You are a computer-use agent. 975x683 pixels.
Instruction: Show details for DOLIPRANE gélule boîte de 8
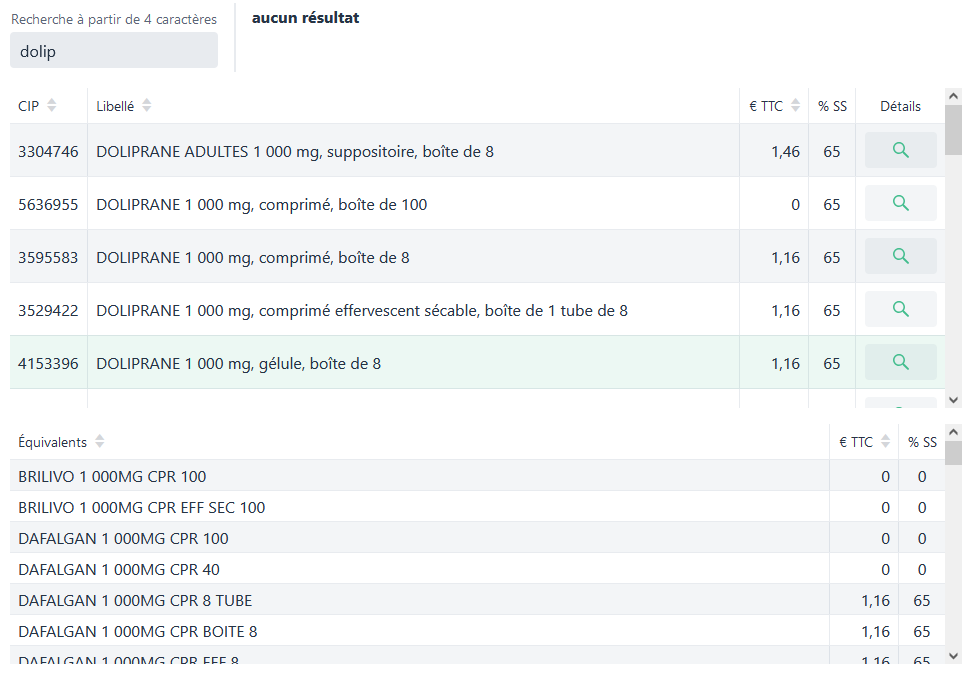[900, 362]
